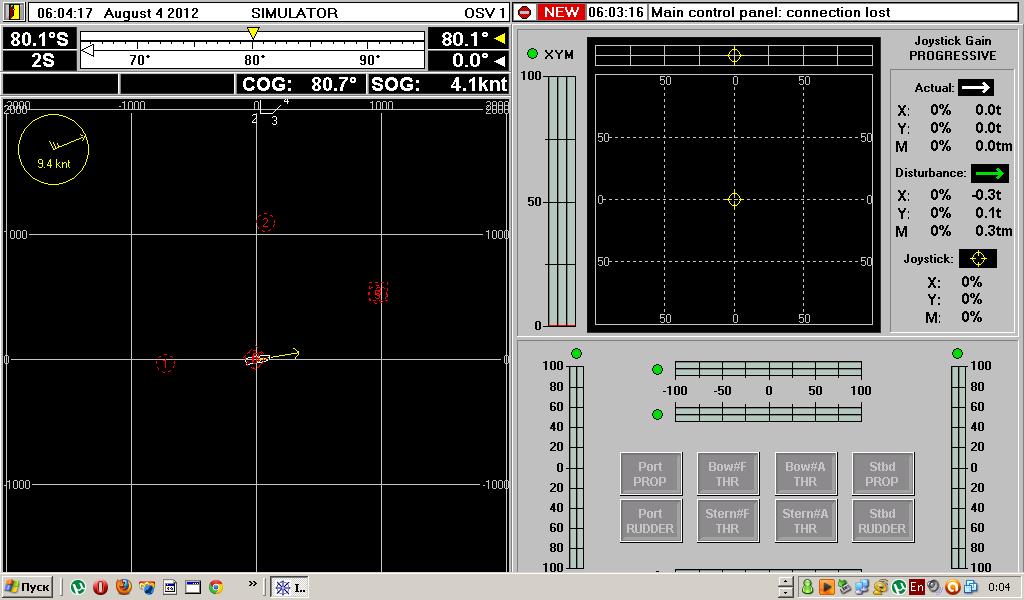Switch to the simulator taskbar window button

pyautogui.click(x=290, y=587)
